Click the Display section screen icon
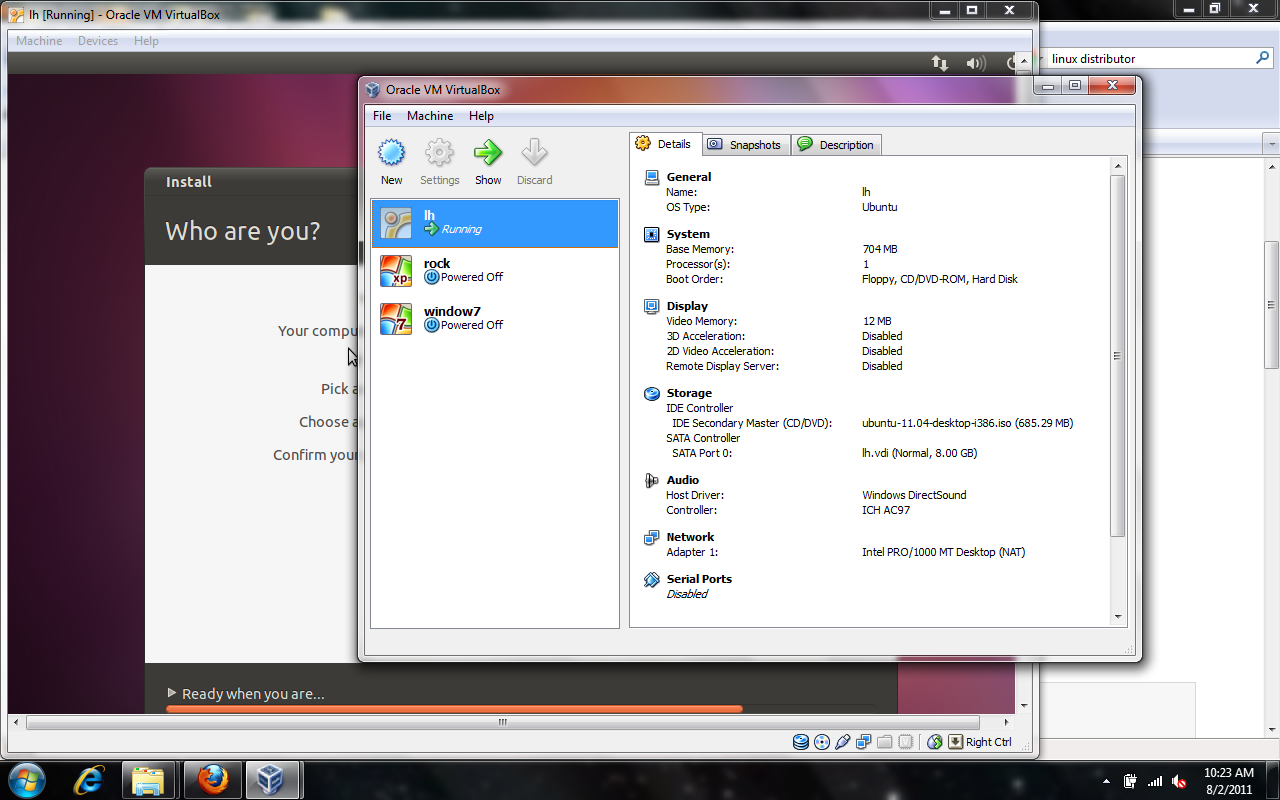The image size is (1280, 800). coord(652,306)
